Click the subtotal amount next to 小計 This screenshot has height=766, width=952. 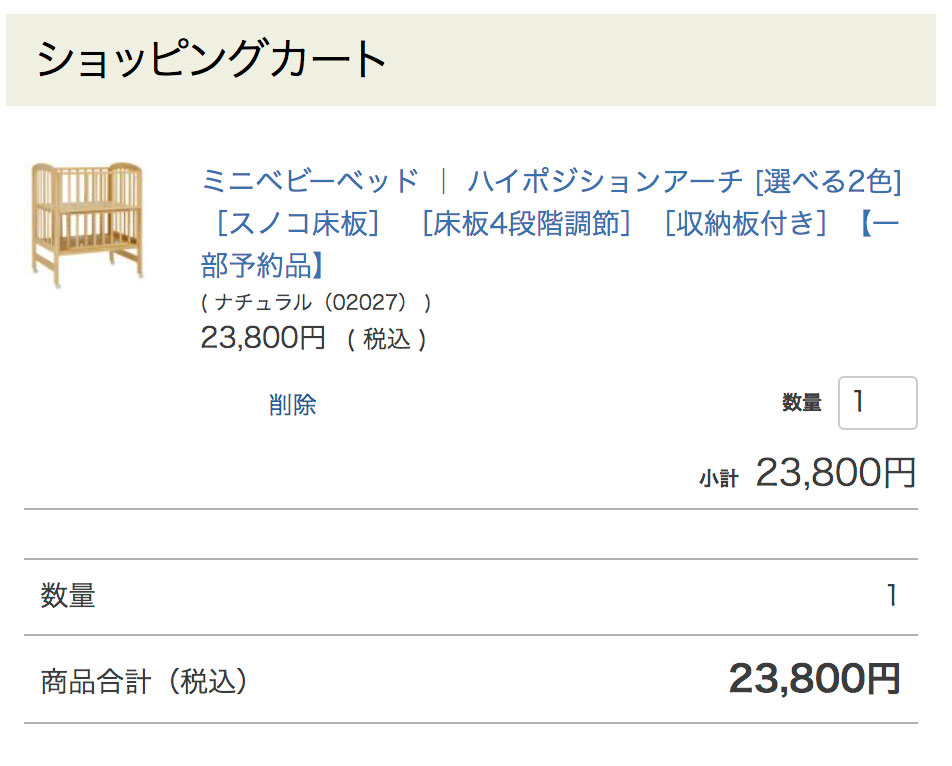click(x=836, y=473)
